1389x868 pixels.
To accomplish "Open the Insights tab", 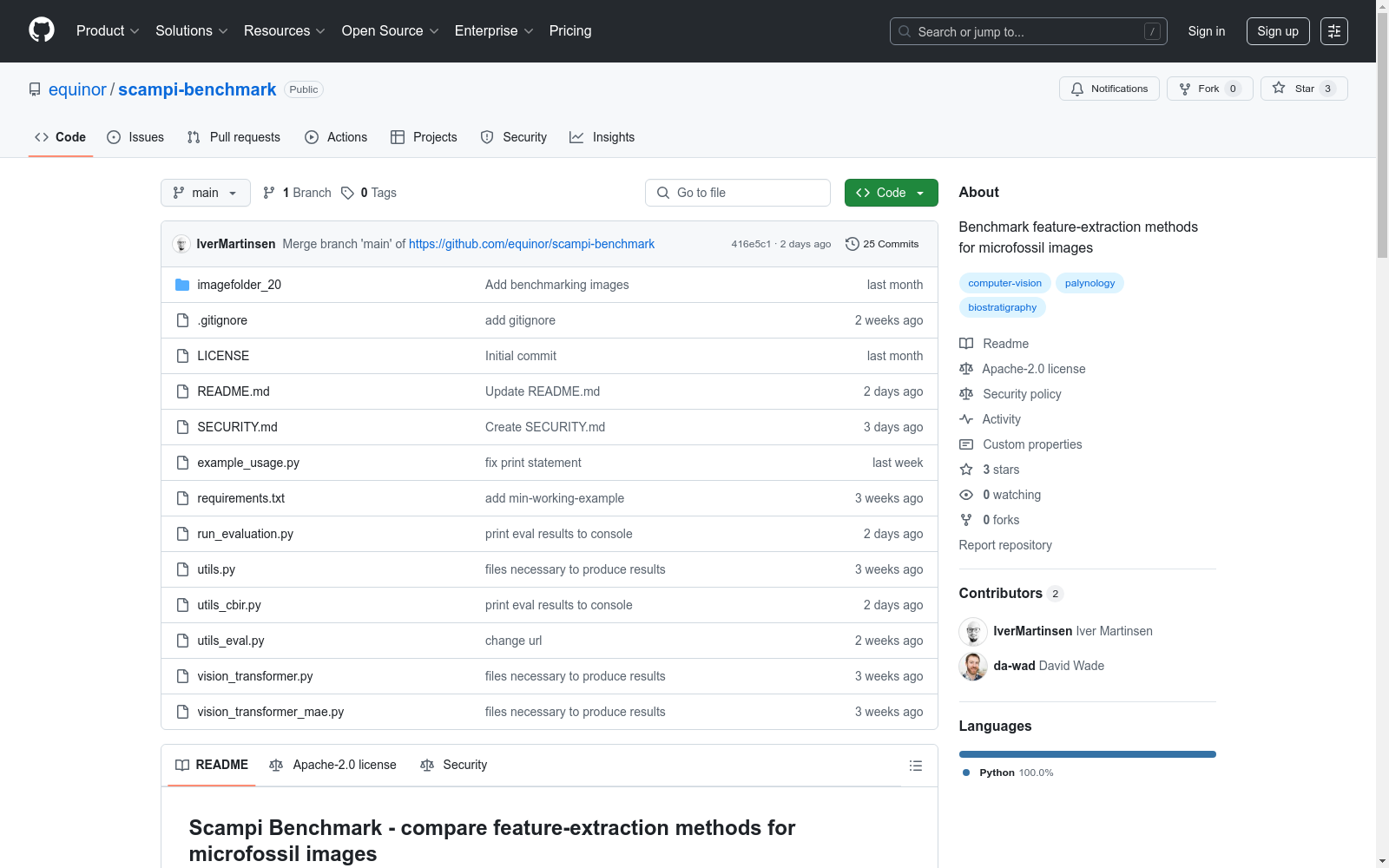I will tap(602, 137).
